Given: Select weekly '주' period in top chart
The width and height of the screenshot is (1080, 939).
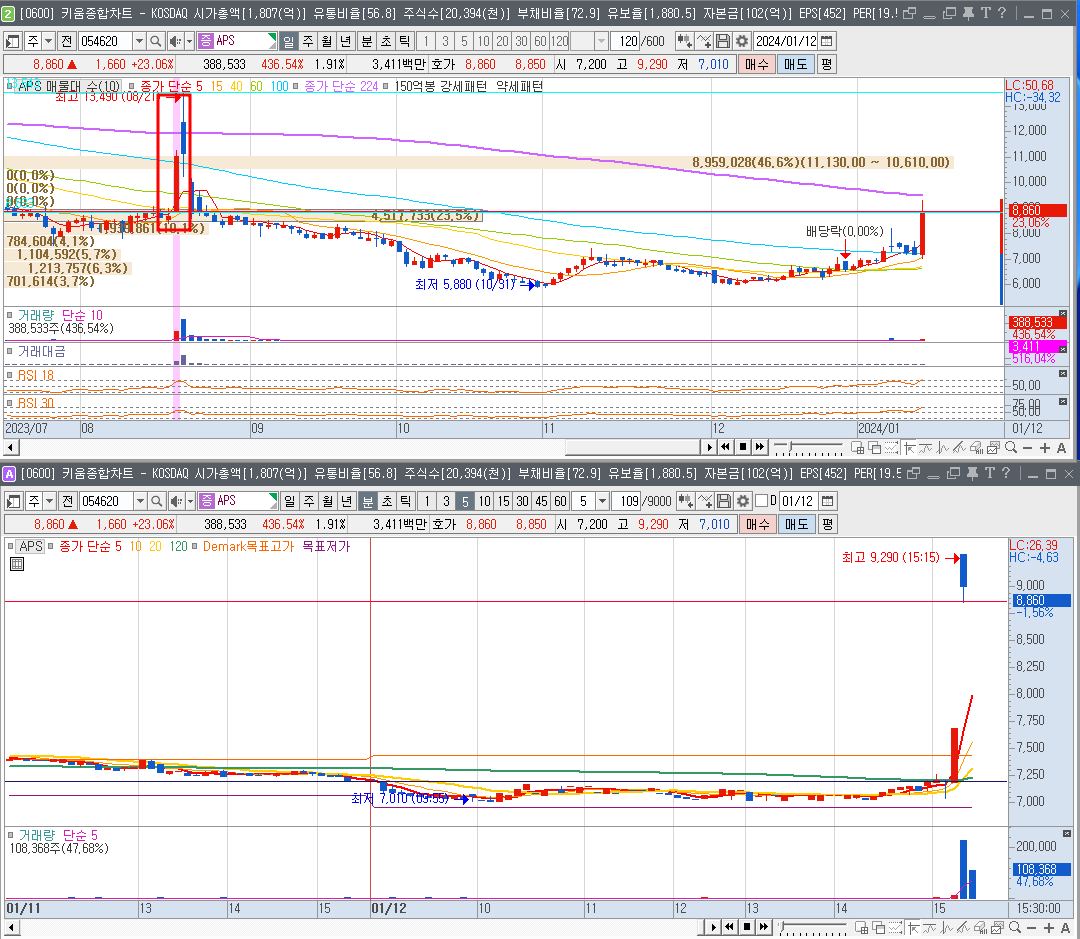Looking at the screenshot, I should point(308,41).
